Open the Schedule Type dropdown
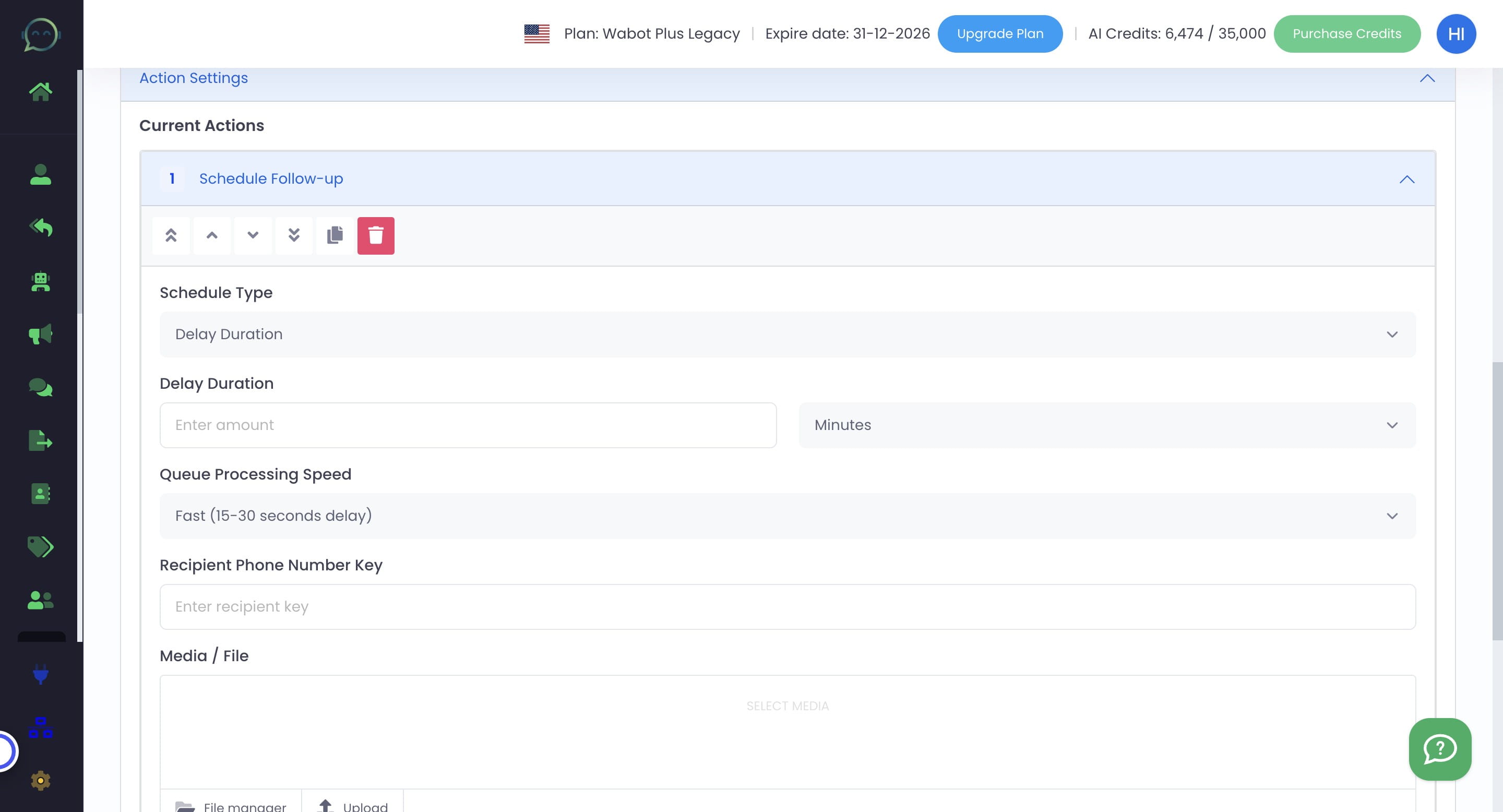This screenshot has width=1503, height=812. coord(786,333)
